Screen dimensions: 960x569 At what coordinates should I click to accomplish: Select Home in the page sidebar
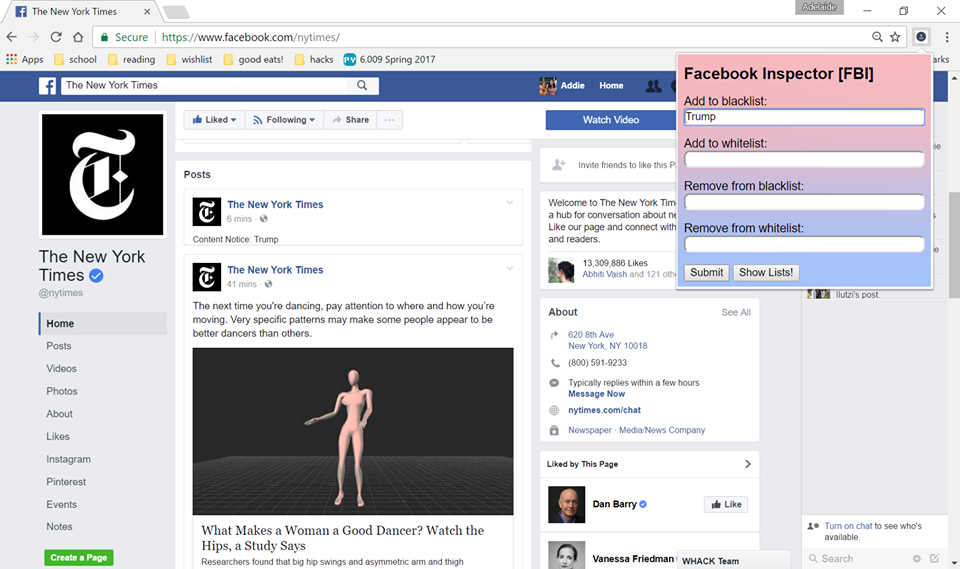pyautogui.click(x=103, y=323)
